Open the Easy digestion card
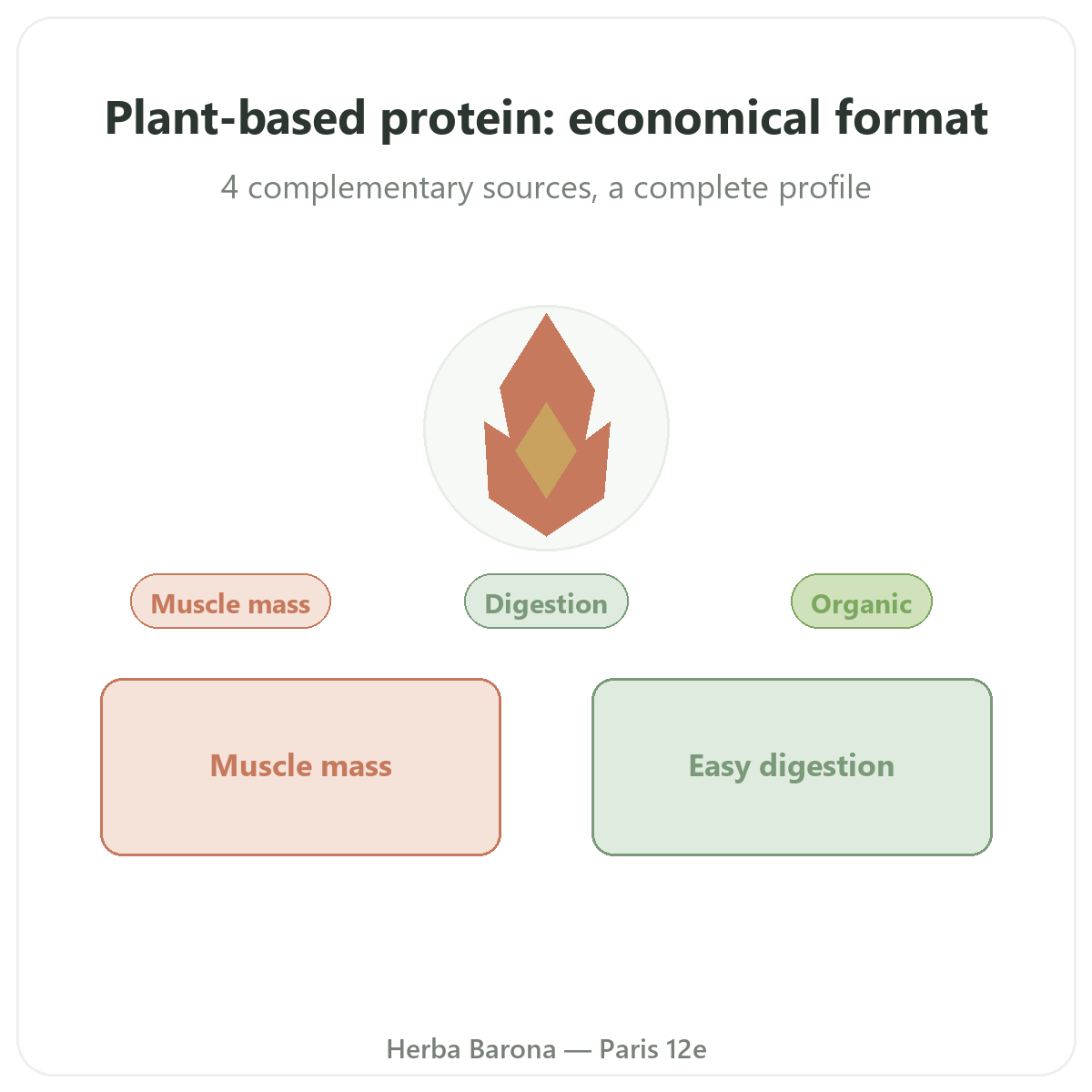 pos(792,767)
